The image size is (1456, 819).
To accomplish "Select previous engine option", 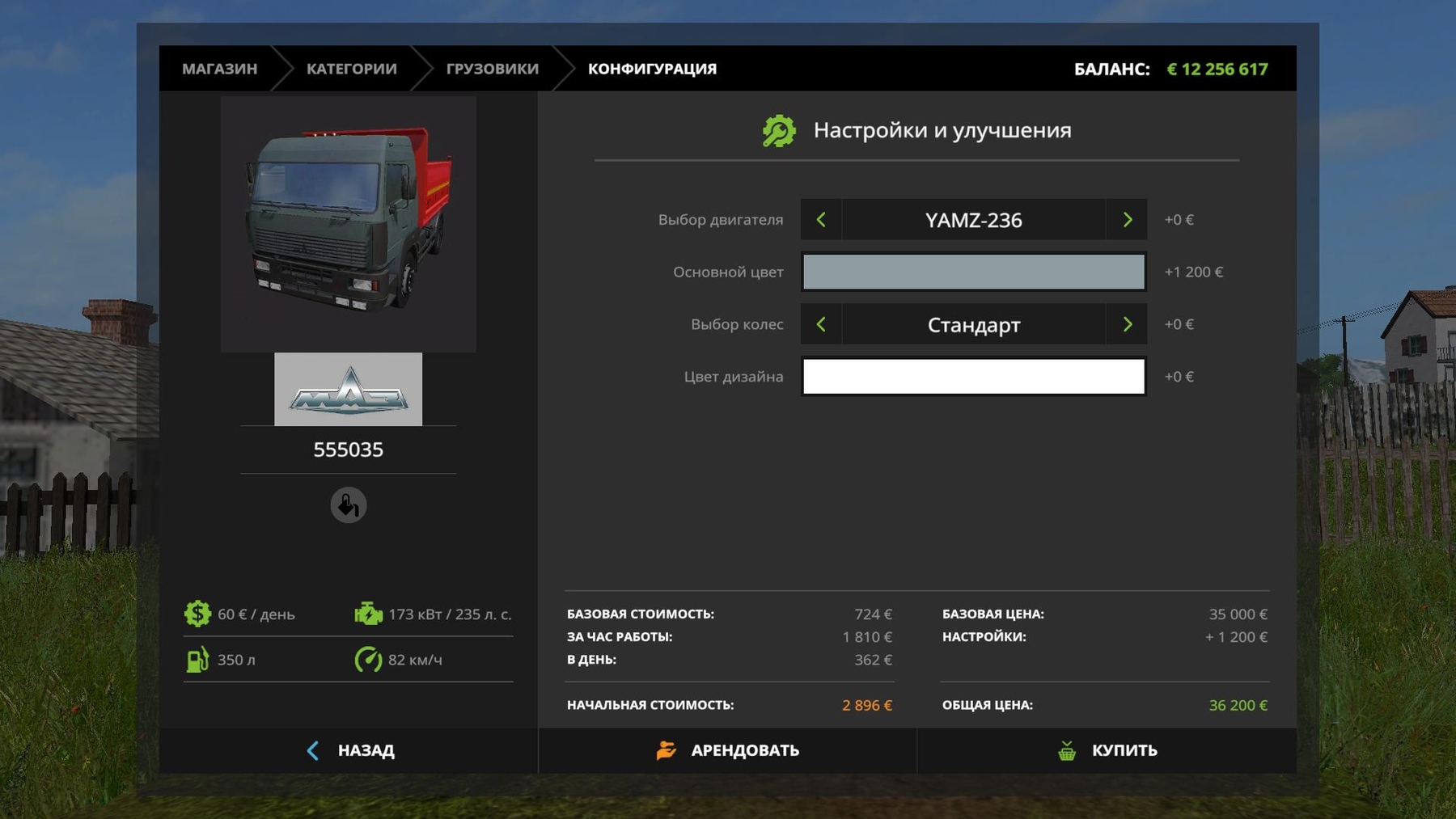I will point(821,220).
